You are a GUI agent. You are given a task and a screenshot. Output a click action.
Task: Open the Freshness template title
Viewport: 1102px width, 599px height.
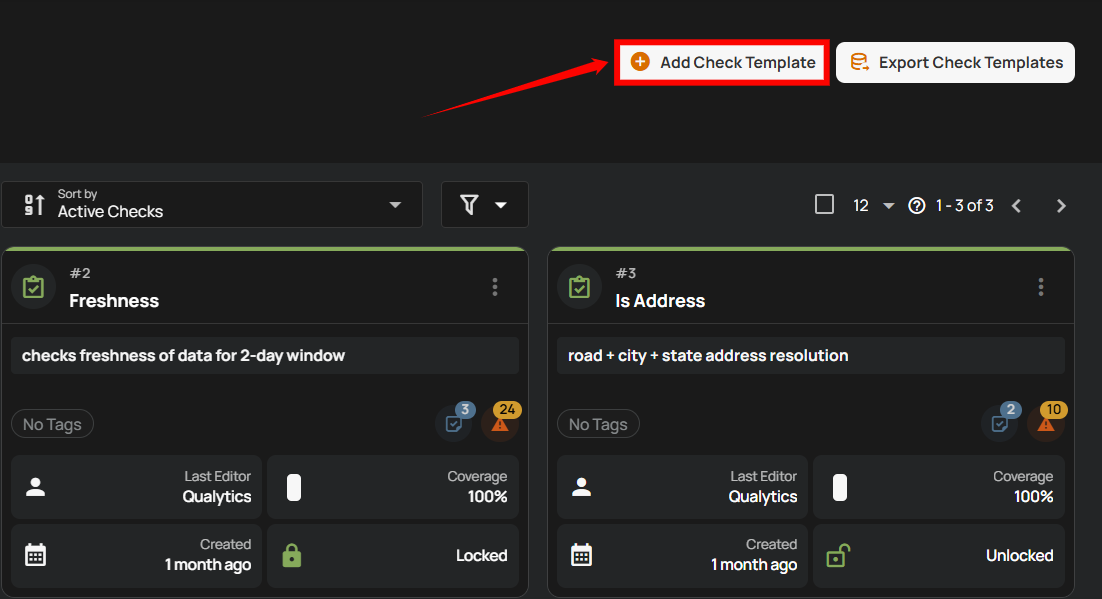(x=114, y=300)
